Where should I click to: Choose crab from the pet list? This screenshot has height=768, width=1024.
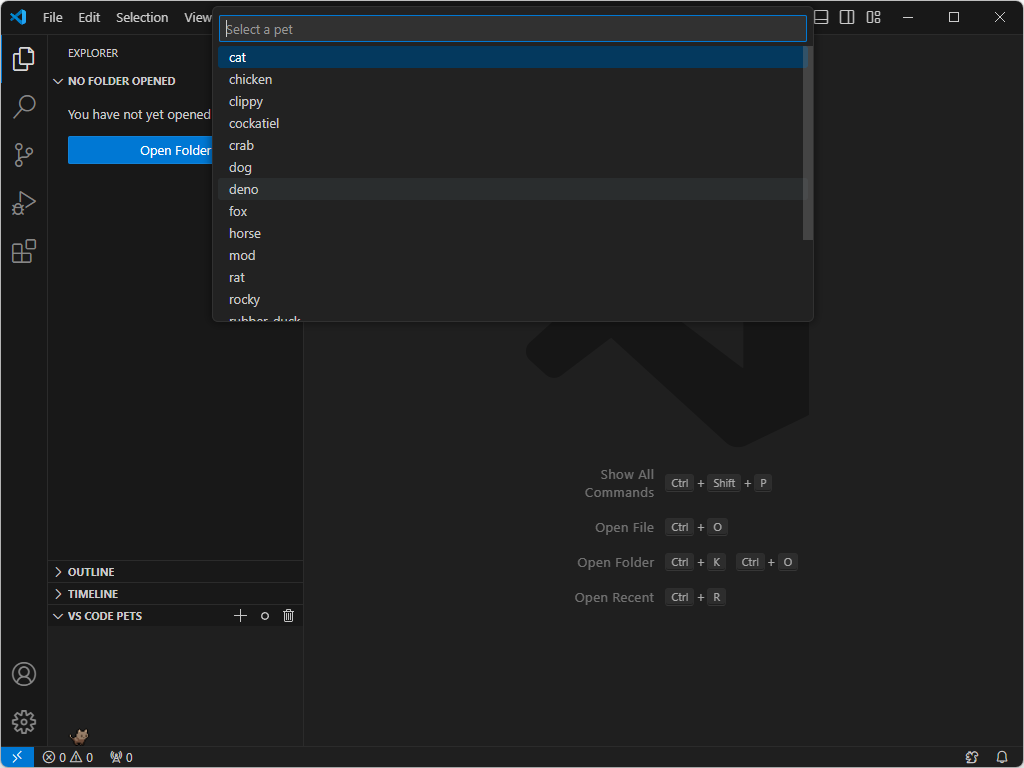(x=513, y=145)
